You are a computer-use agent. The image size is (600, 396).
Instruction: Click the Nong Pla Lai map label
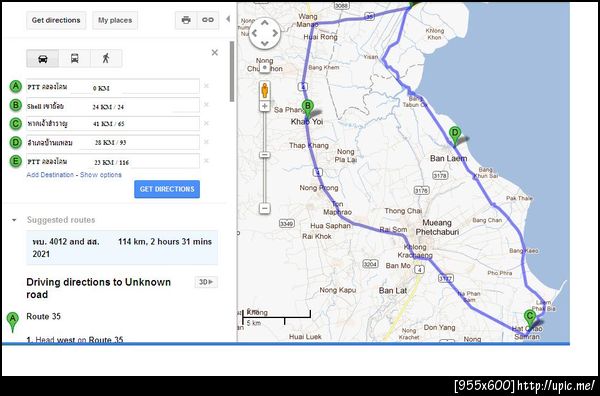pyautogui.click(x=346, y=155)
